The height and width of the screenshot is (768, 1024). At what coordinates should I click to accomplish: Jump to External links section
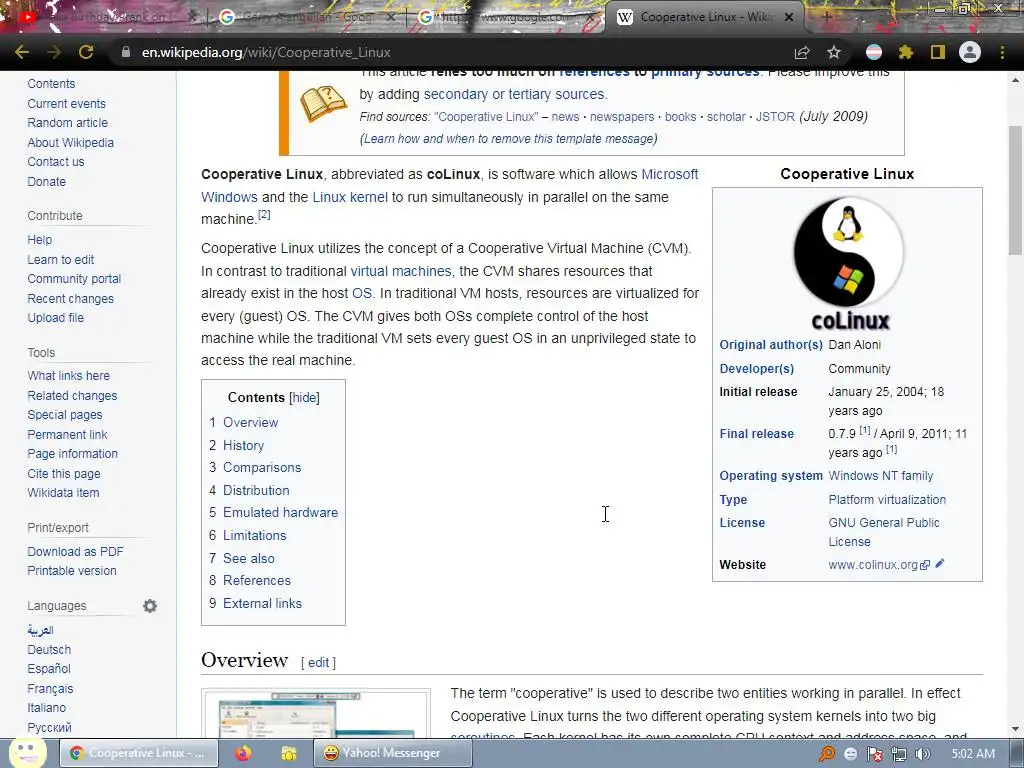coord(263,603)
